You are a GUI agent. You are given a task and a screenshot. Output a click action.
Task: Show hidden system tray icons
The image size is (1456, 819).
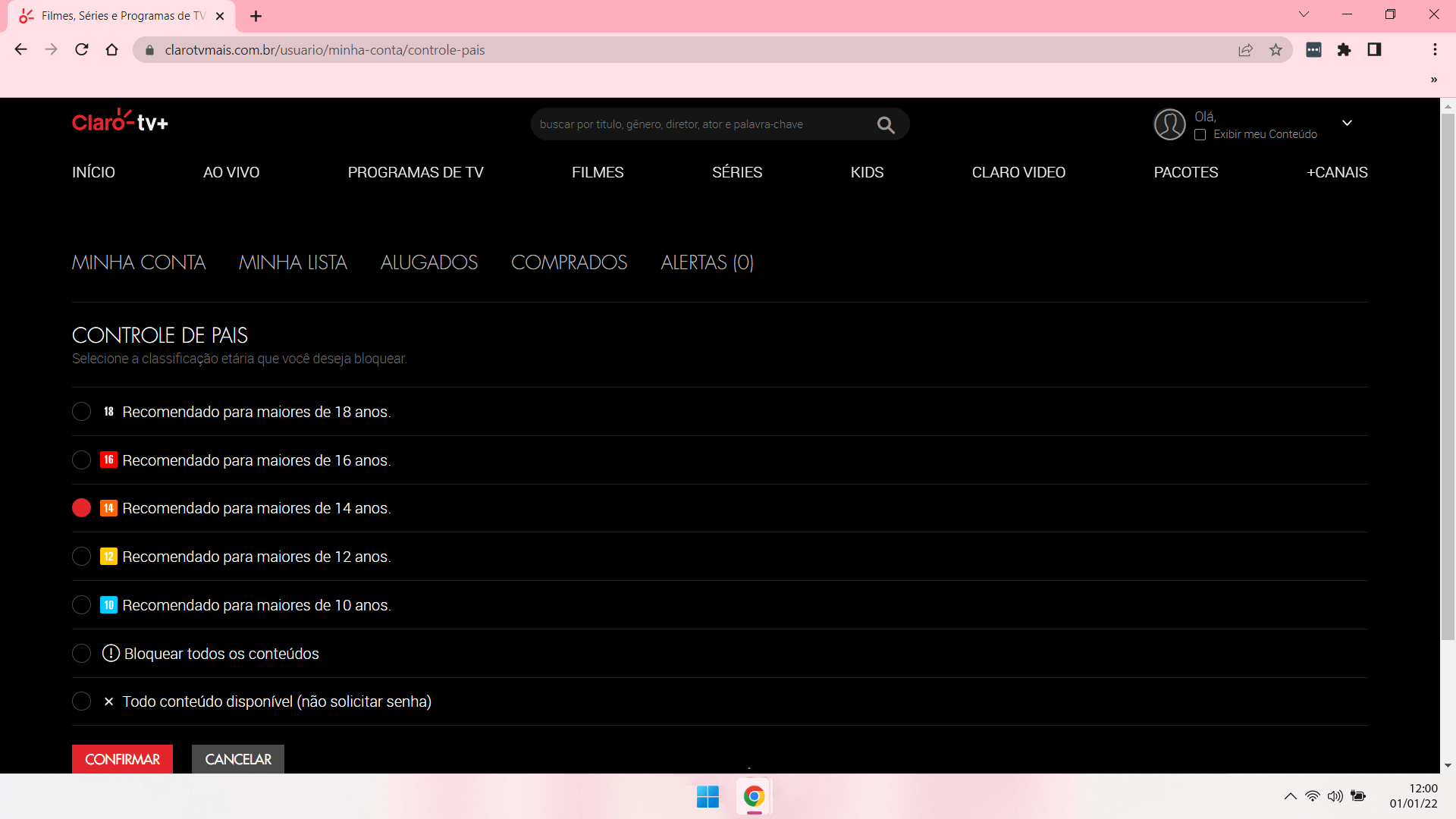click(x=1290, y=796)
